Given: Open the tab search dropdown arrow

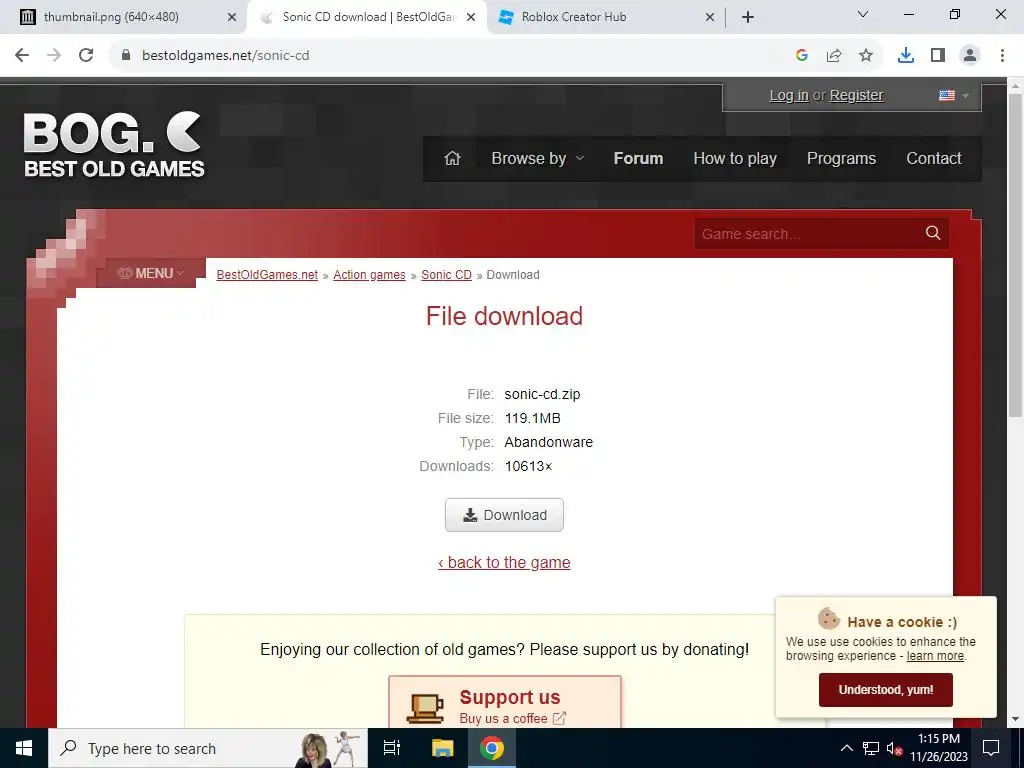Looking at the screenshot, I should [862, 14].
